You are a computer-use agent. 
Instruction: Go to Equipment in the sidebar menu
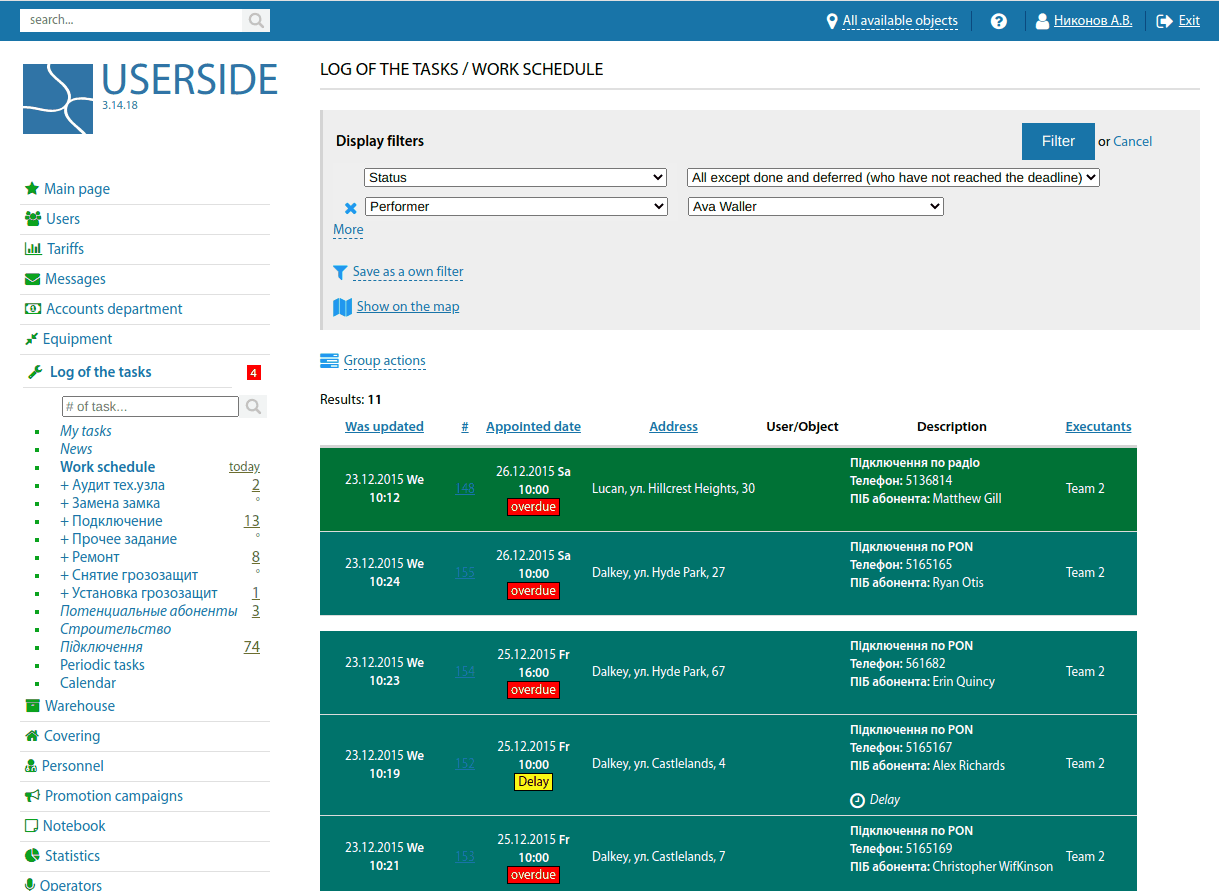click(78, 339)
